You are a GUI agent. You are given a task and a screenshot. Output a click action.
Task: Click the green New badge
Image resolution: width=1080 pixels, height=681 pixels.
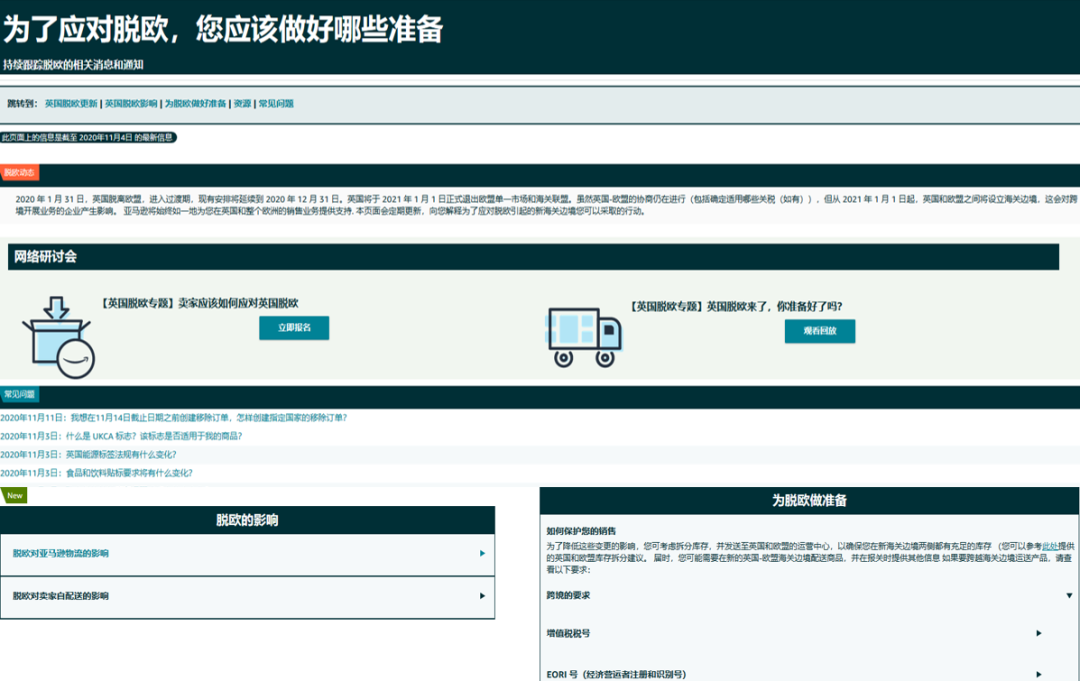14,495
